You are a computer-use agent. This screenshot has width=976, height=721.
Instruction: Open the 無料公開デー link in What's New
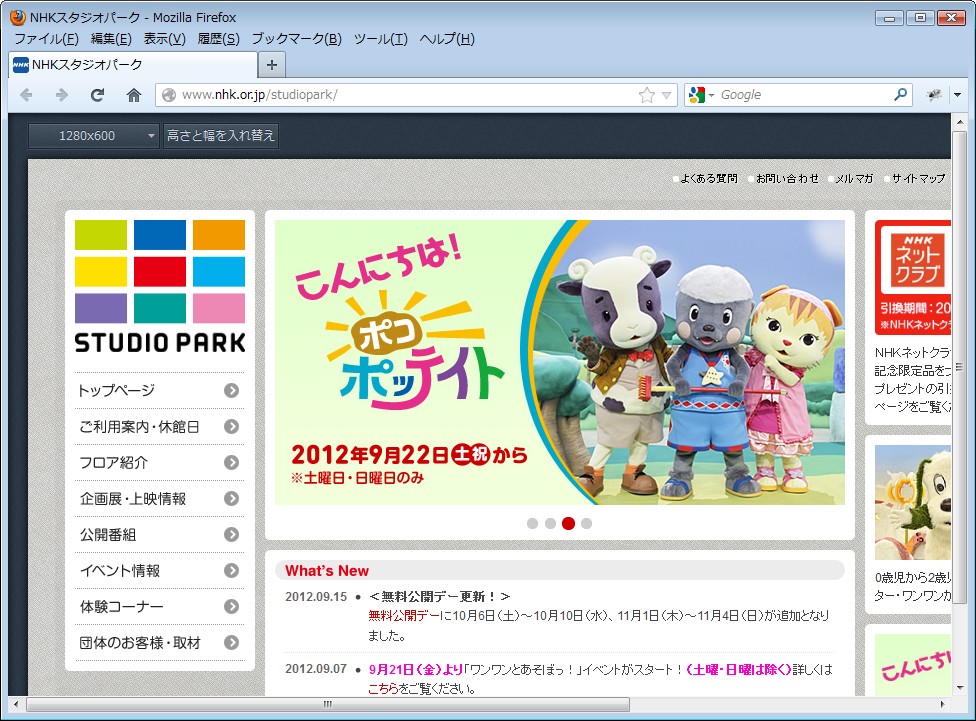tap(403, 616)
